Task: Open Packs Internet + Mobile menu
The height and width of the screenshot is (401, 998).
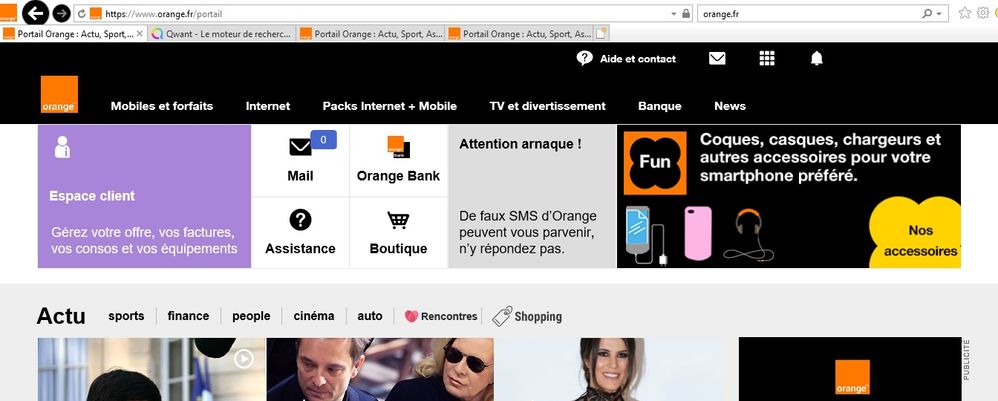Action: click(390, 106)
